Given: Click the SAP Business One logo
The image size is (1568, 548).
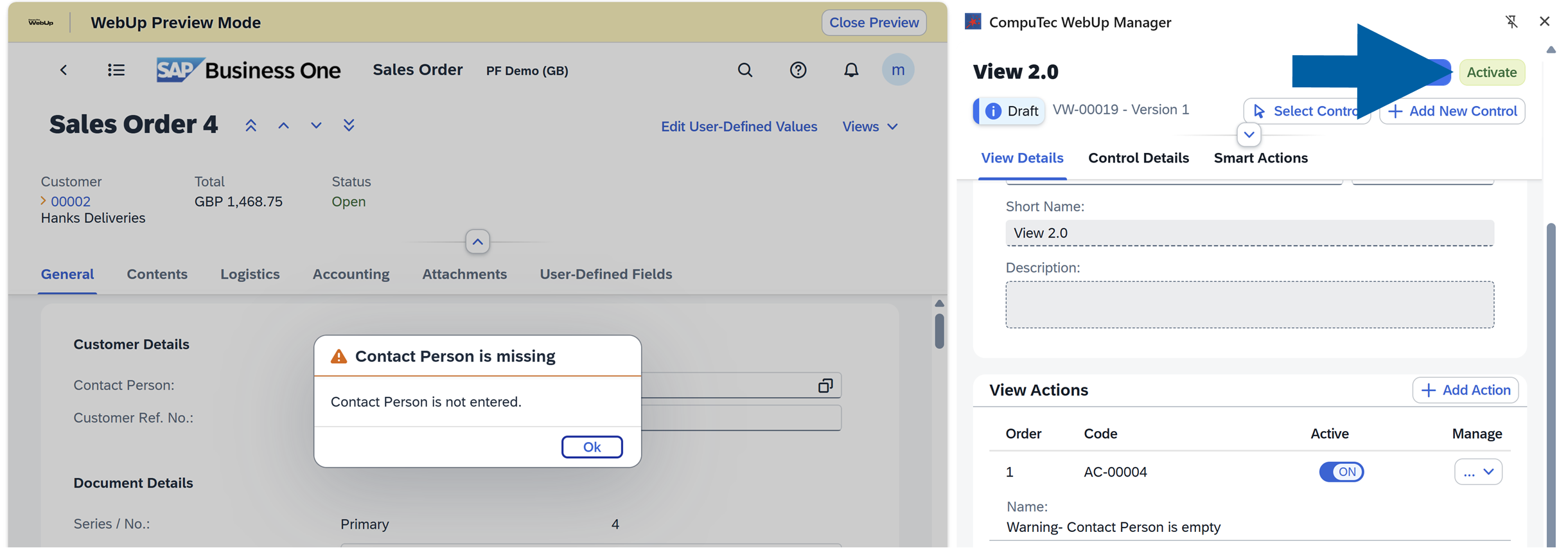Looking at the screenshot, I should pos(249,70).
